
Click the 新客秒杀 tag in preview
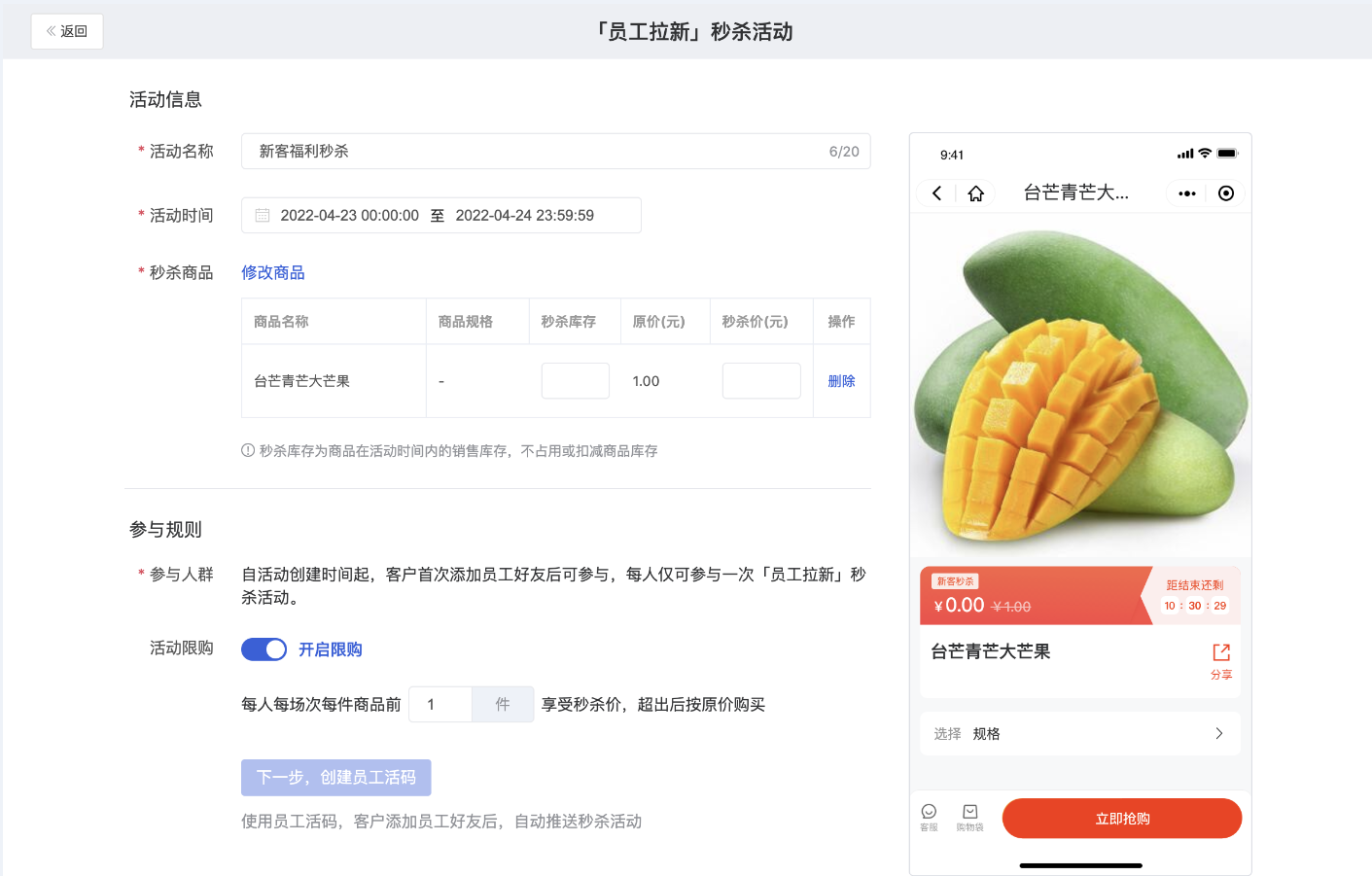click(x=955, y=581)
